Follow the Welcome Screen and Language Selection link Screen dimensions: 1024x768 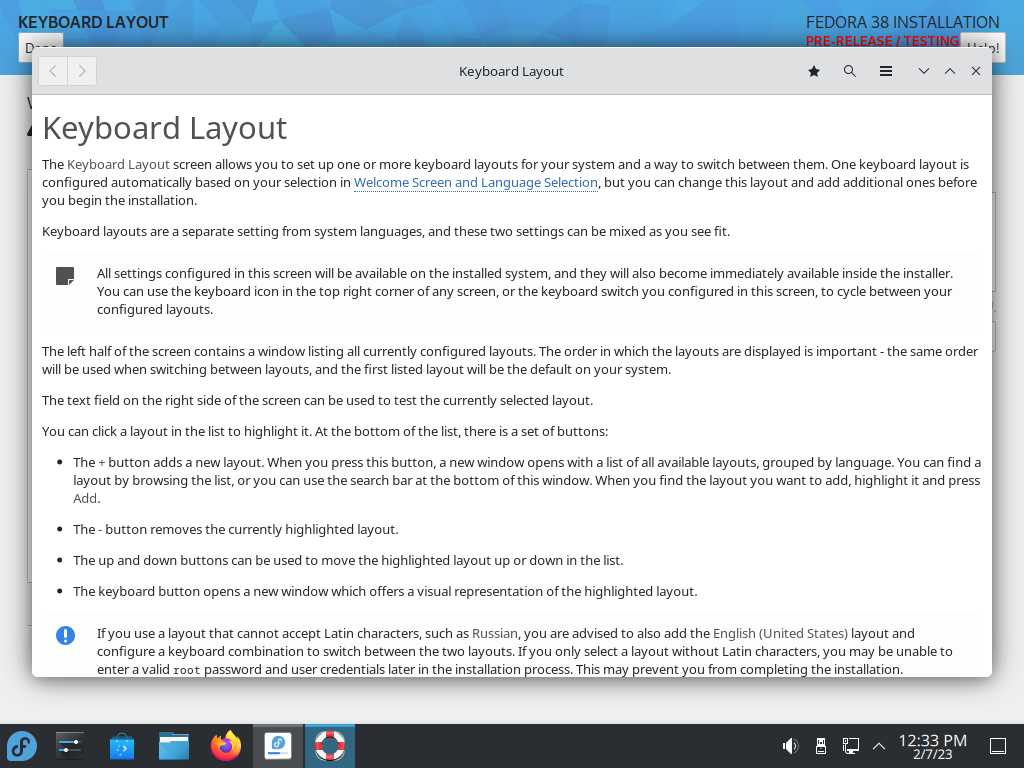[x=475, y=183]
